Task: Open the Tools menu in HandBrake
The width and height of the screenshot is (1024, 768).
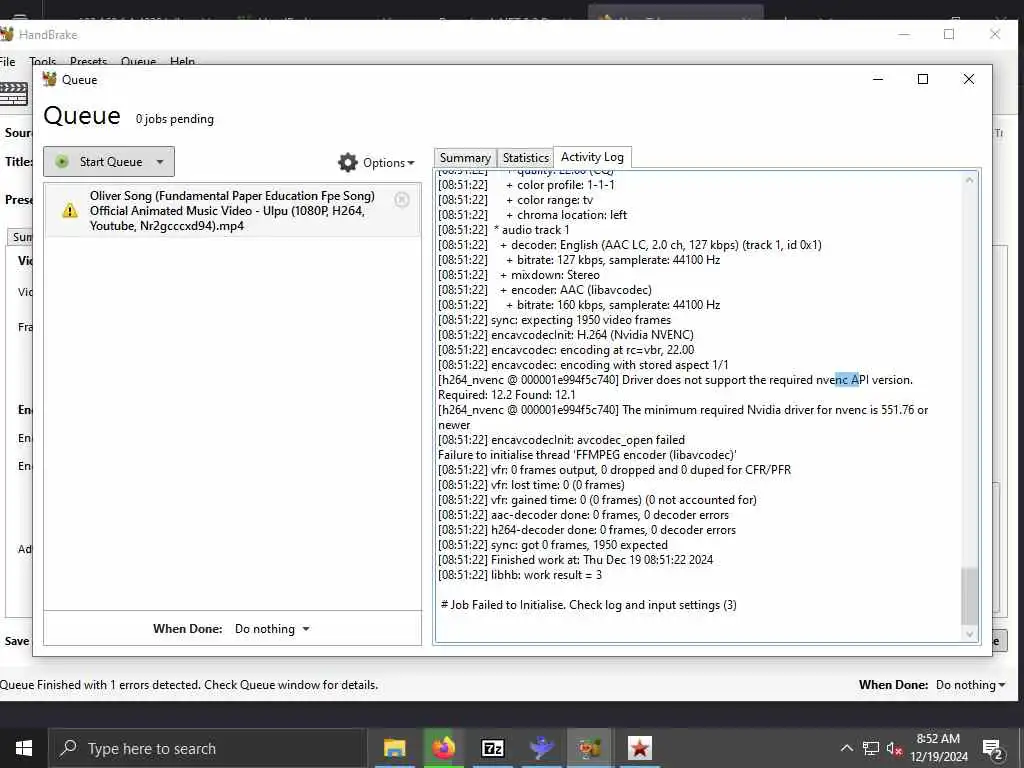Action: pyautogui.click(x=42, y=61)
